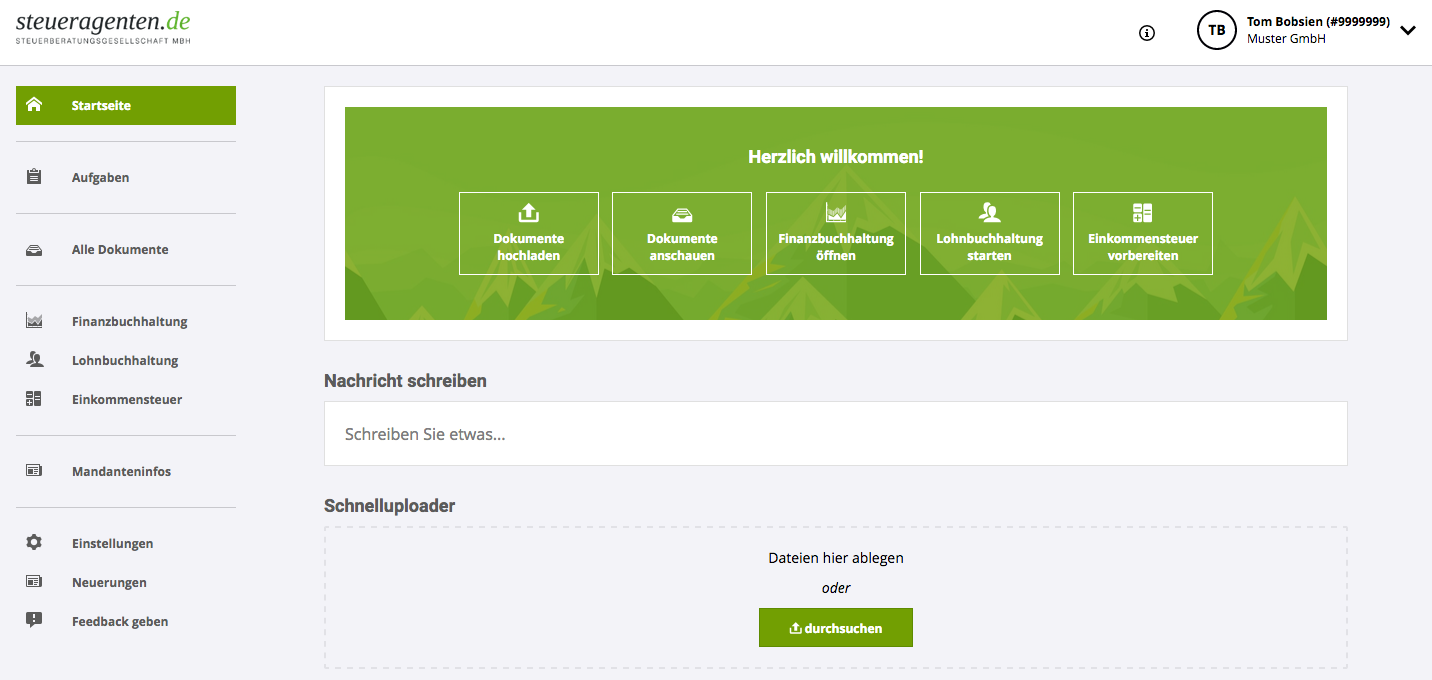This screenshot has height=680, width=1432.
Task: Click Finanzbuchhaltung chart icon in sidebar
Action: pyautogui.click(x=34, y=321)
